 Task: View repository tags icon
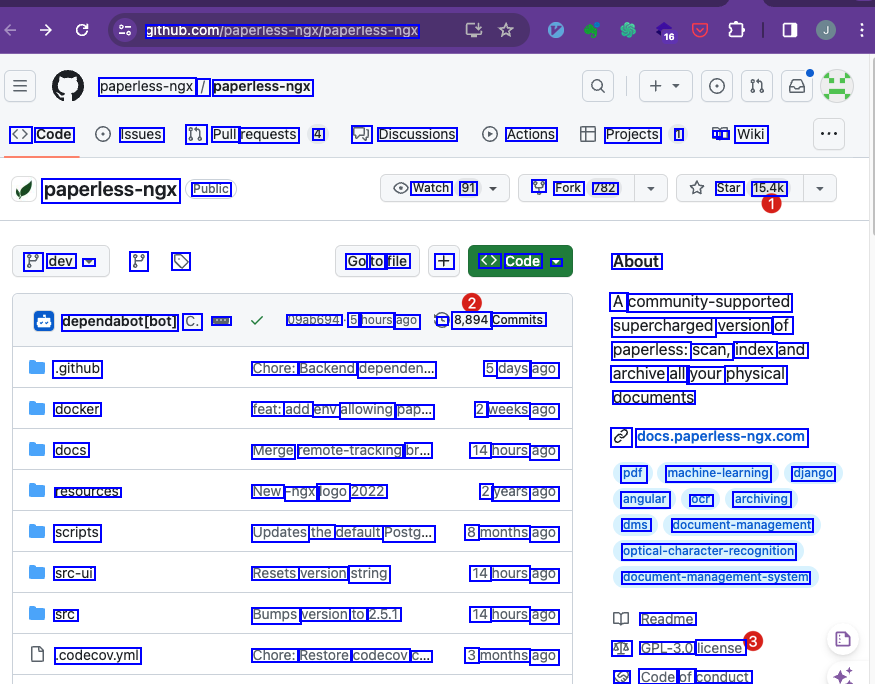(x=181, y=261)
